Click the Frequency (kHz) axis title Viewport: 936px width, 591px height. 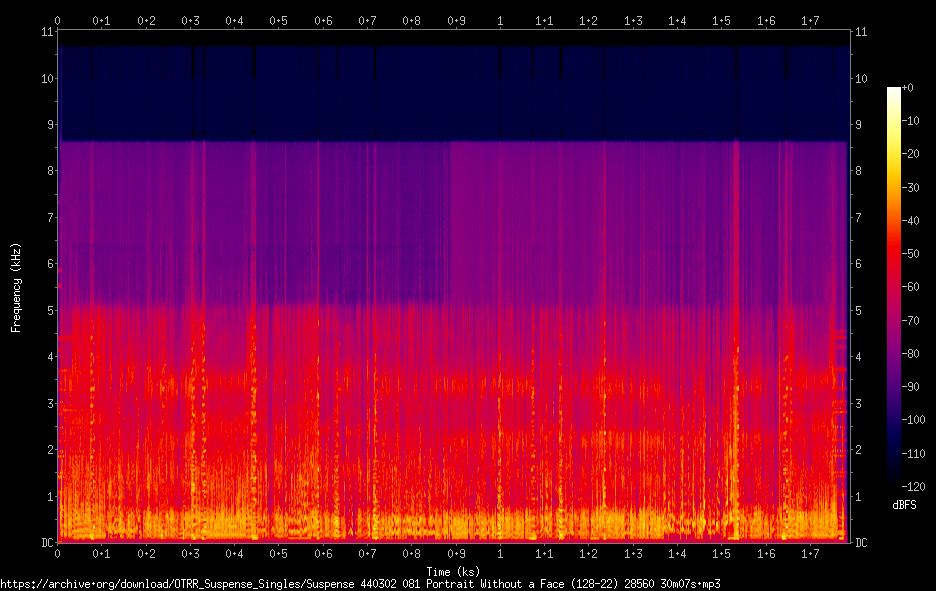coord(16,288)
